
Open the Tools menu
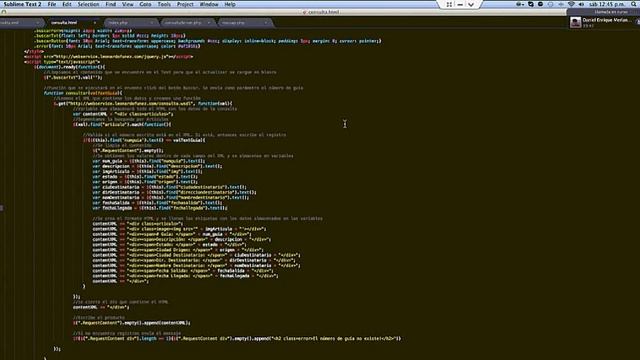click(x=164, y=4)
